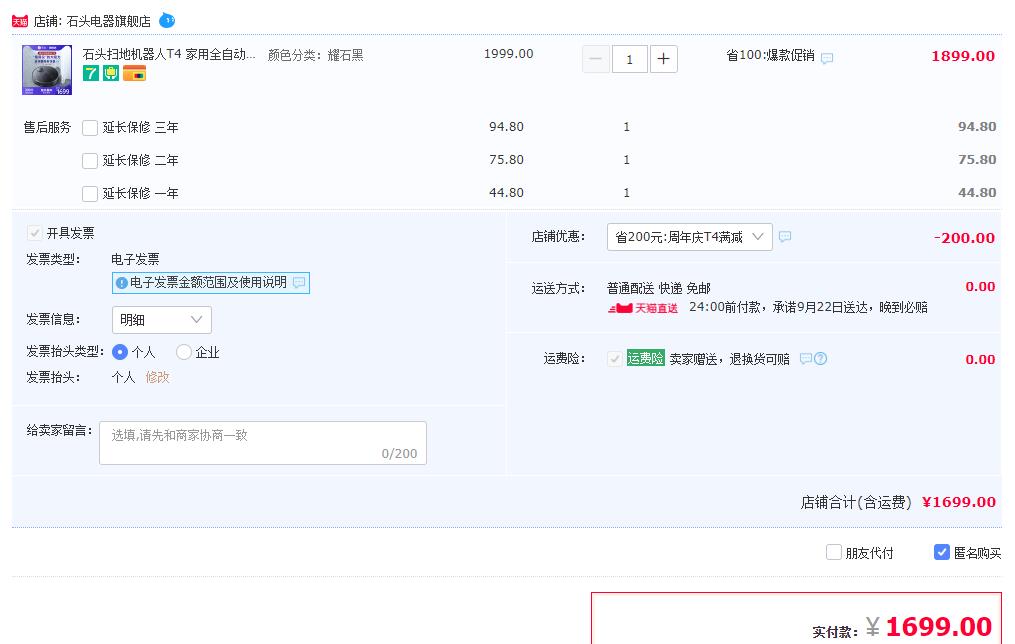Click the 卖家赠送，退换货可赔 text
This screenshot has width=1015, height=644.
730,359
